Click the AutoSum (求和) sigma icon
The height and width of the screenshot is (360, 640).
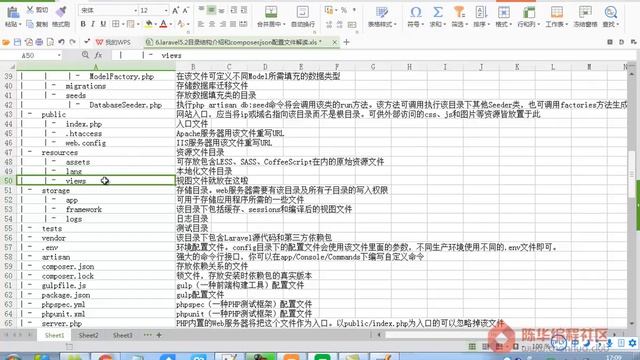(x=438, y=12)
